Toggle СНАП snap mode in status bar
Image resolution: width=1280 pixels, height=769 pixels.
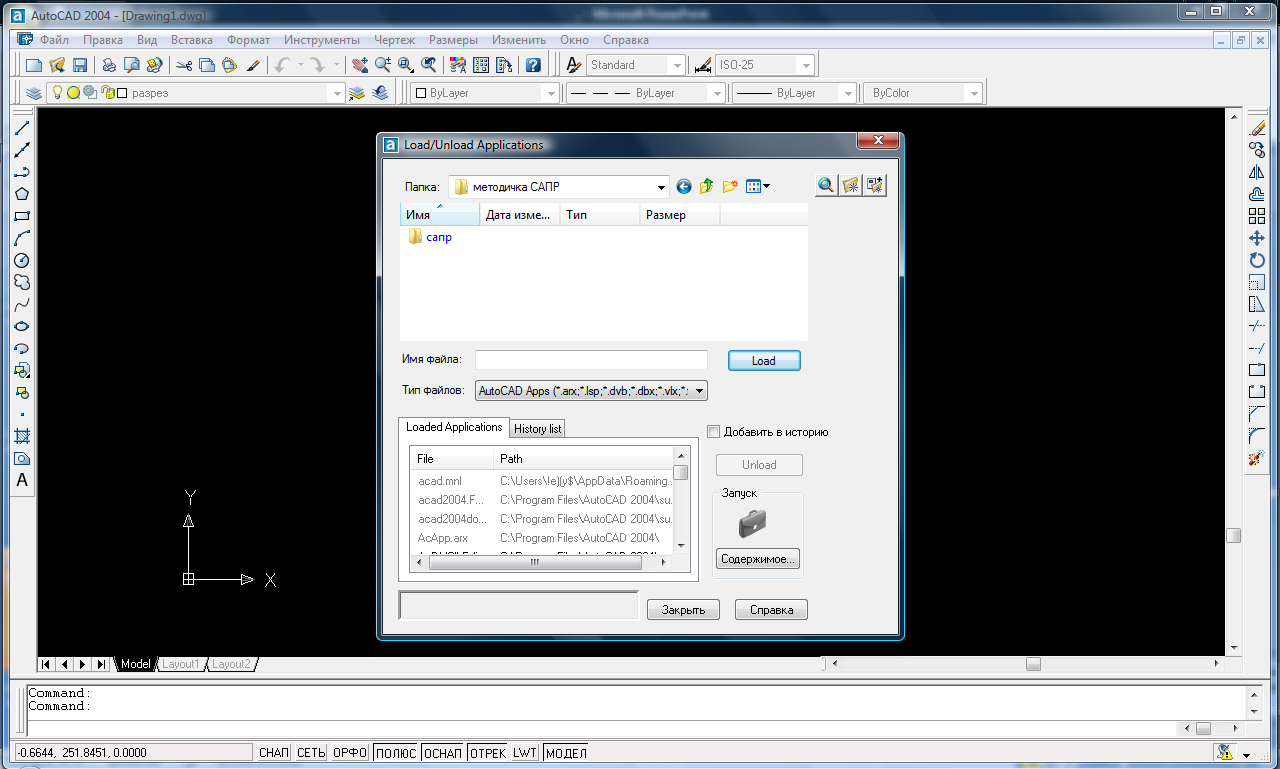click(x=273, y=753)
